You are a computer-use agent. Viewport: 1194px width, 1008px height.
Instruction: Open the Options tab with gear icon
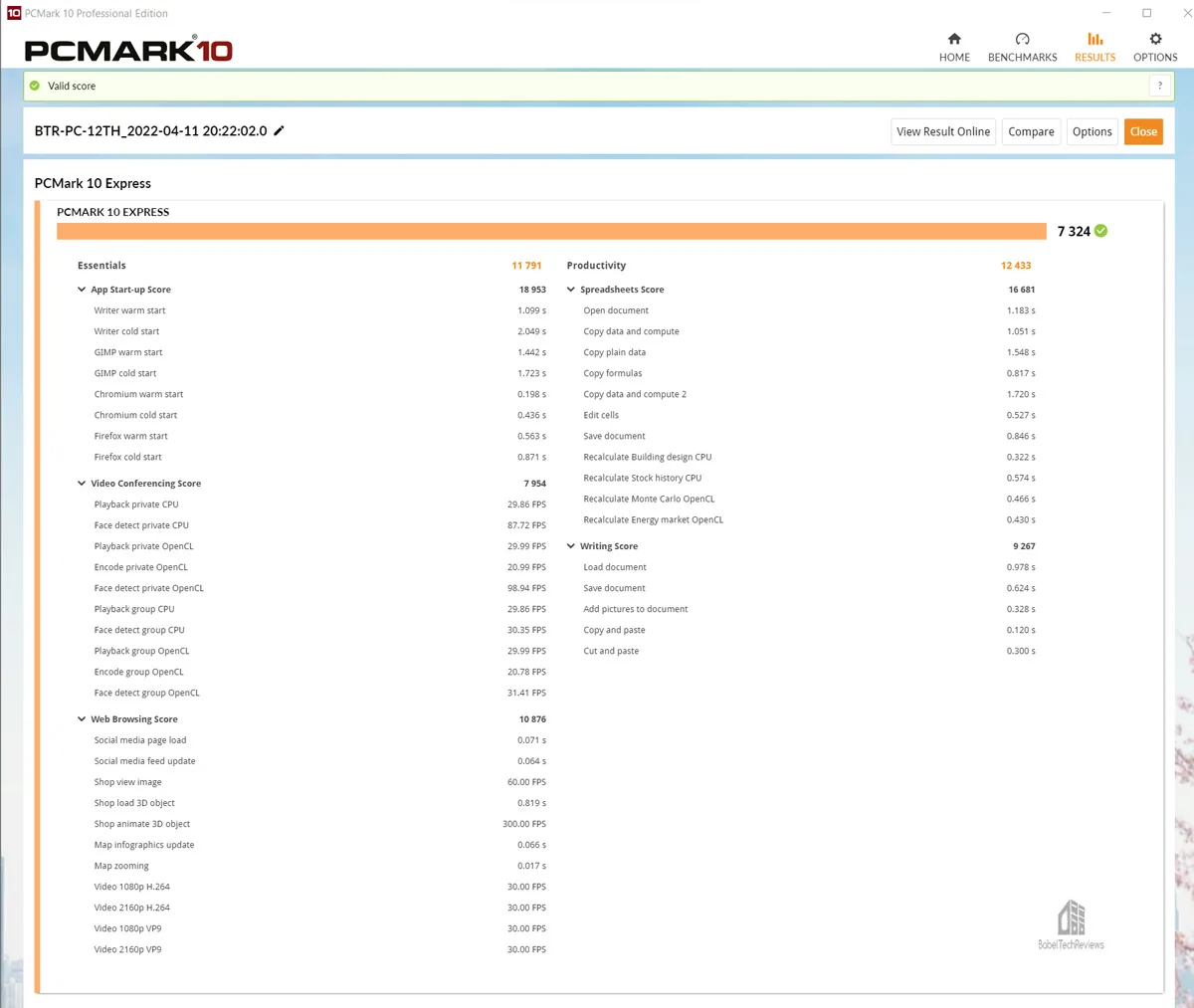tap(1155, 47)
